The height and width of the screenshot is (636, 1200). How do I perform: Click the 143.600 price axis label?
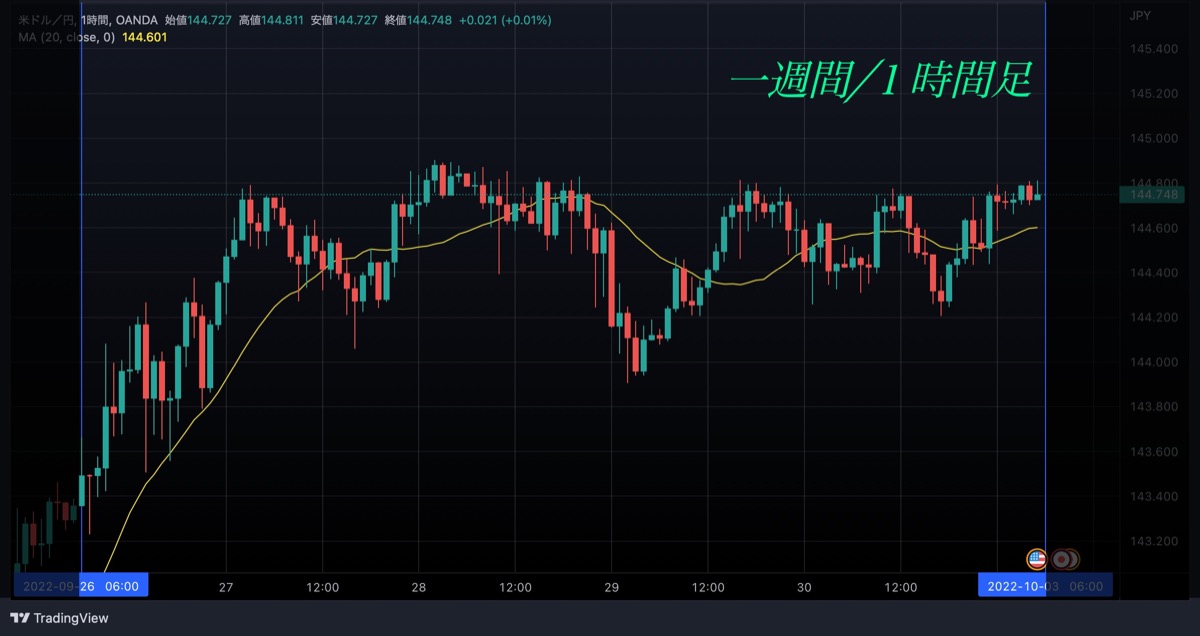tap(1153, 452)
